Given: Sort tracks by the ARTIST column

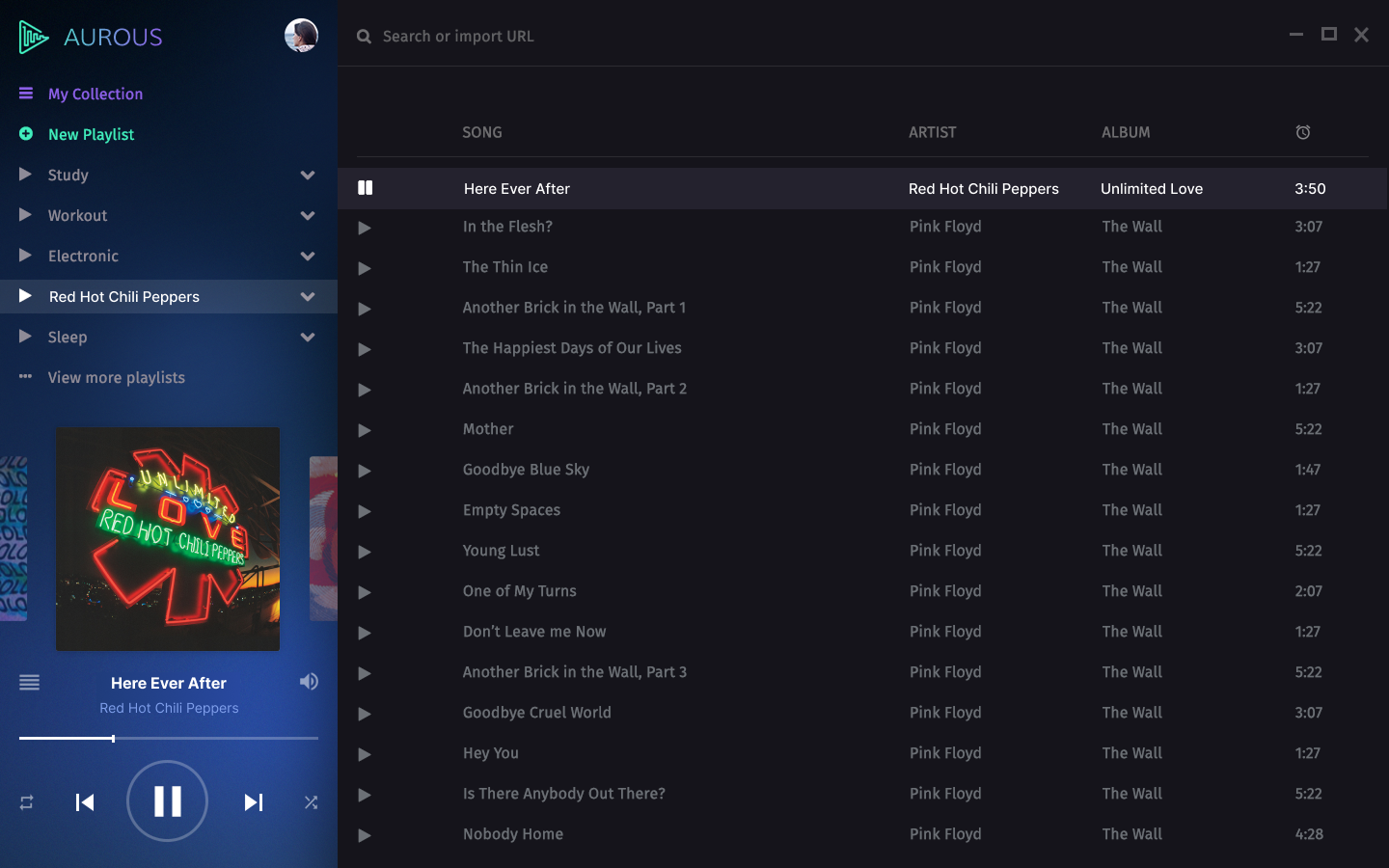Looking at the screenshot, I should [x=932, y=132].
